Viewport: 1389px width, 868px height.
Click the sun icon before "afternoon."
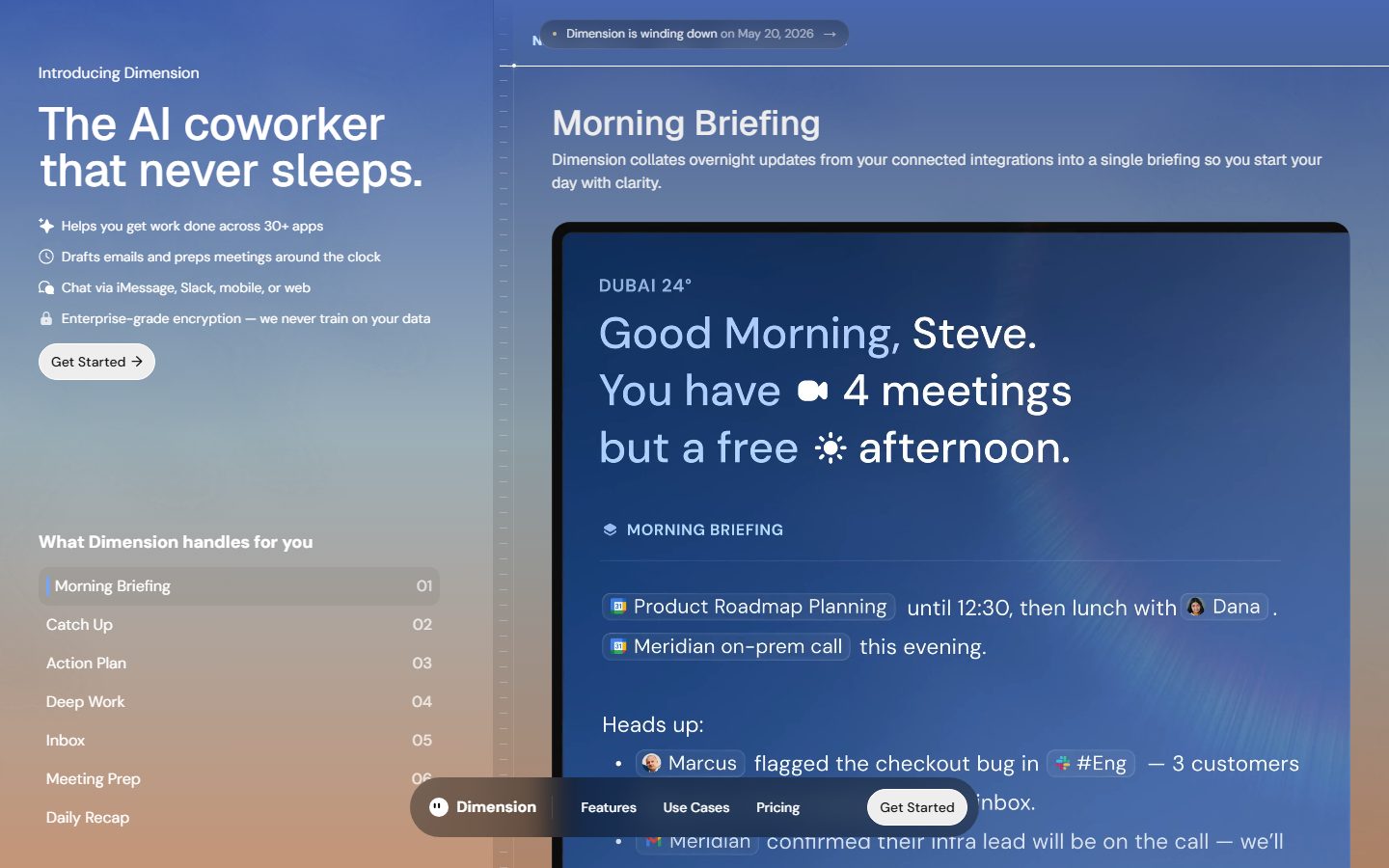(830, 448)
